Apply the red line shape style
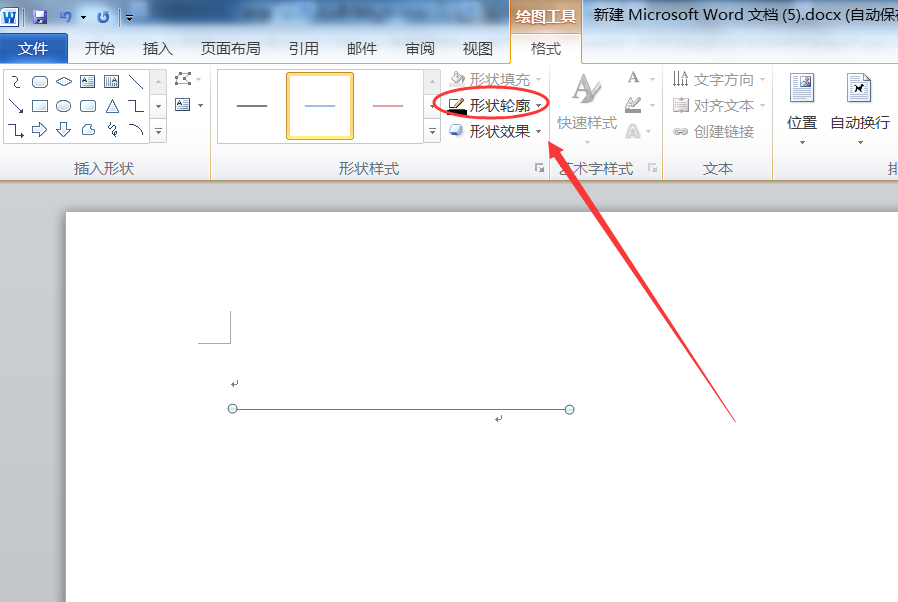The height and width of the screenshot is (602, 898). [x=388, y=106]
